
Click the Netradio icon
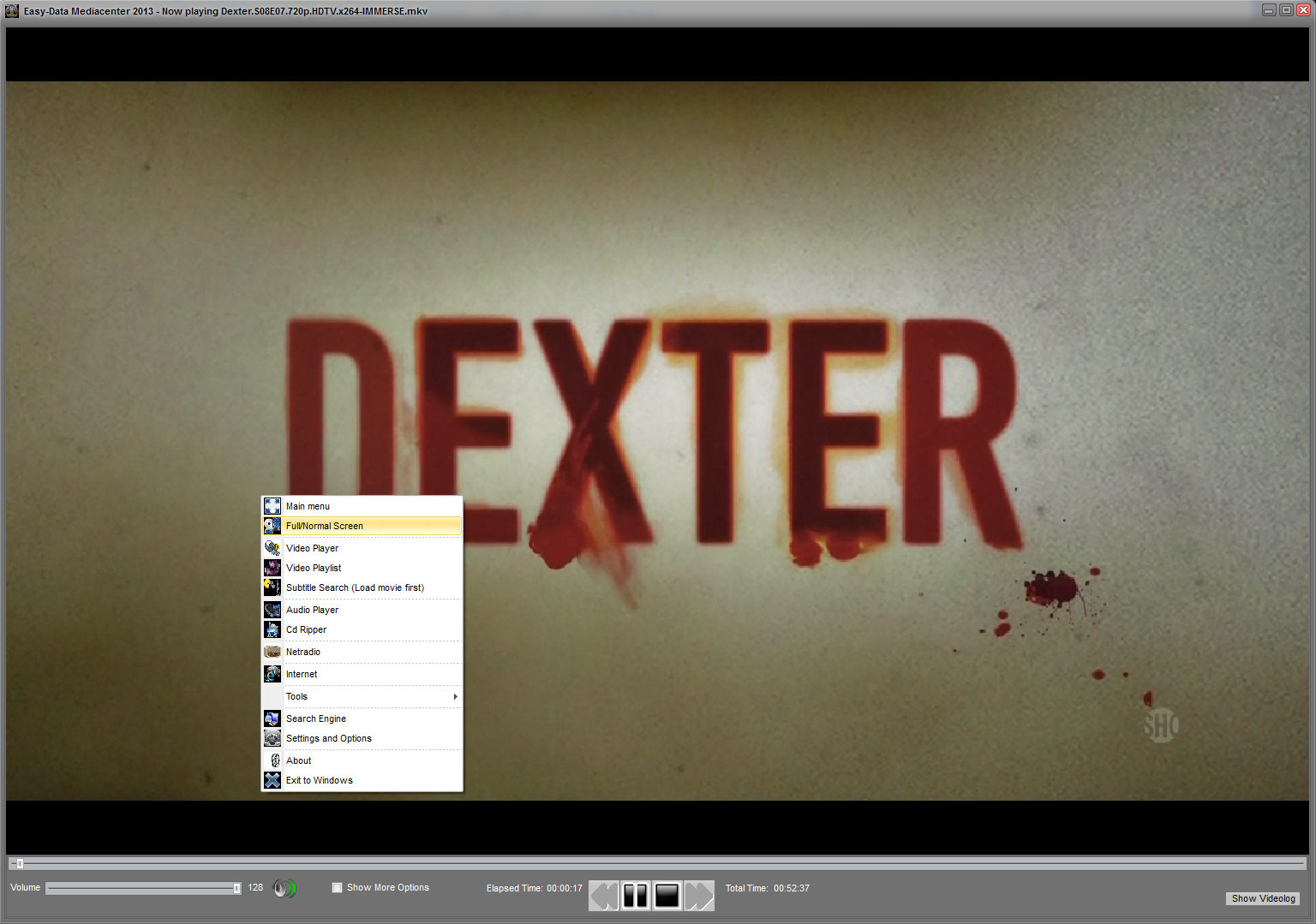(x=272, y=652)
